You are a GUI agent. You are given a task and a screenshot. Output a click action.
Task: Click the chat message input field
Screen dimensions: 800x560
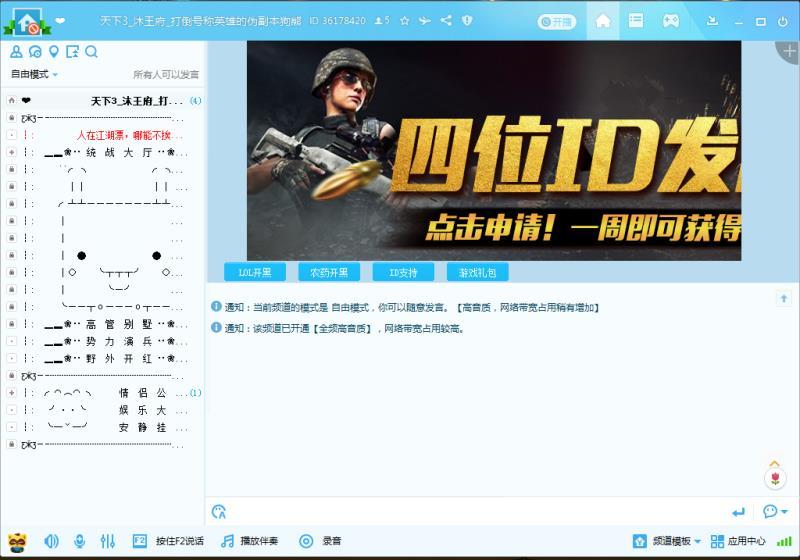tap(470, 512)
